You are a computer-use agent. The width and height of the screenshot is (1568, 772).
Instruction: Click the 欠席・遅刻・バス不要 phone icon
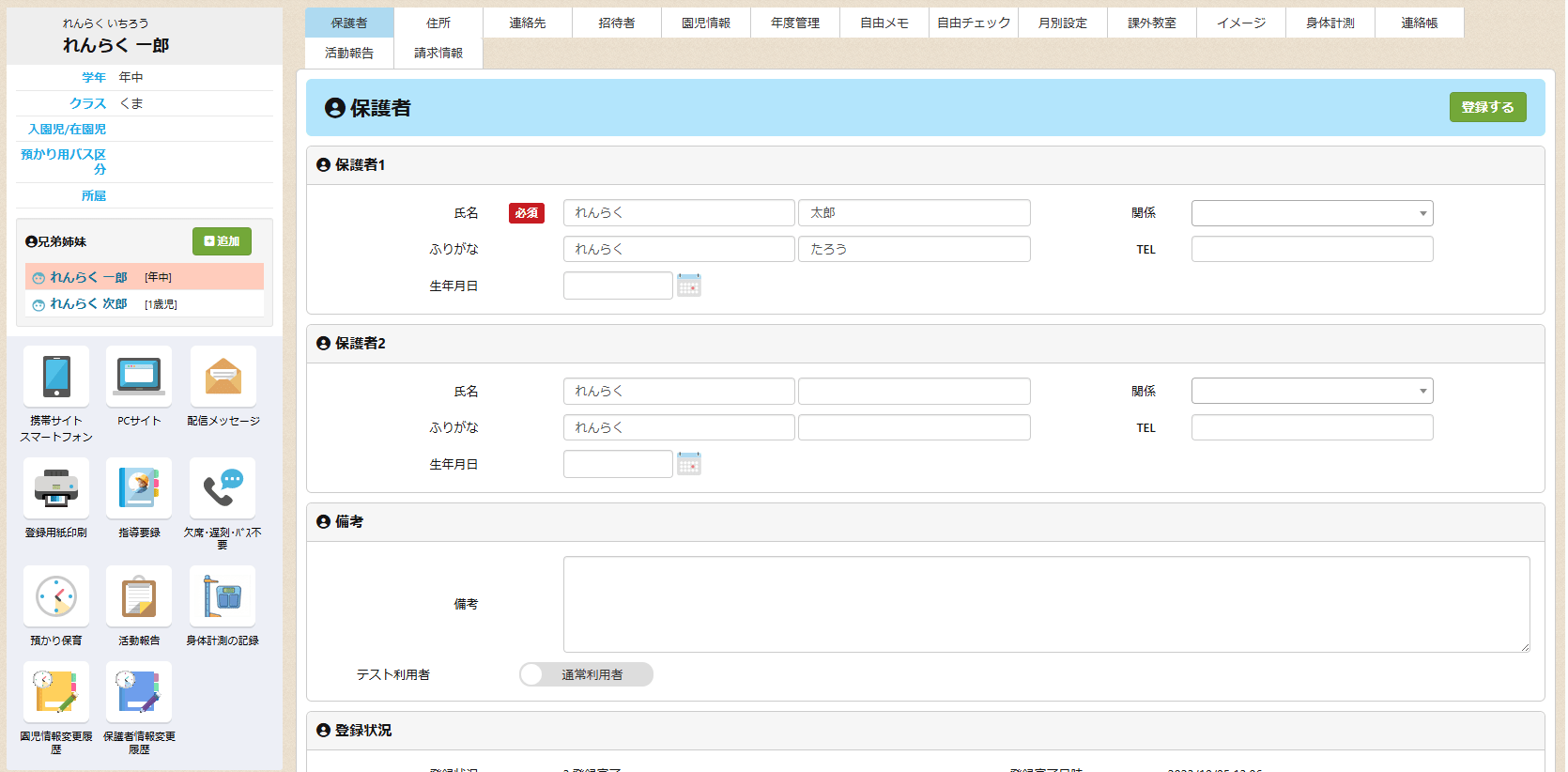pyautogui.click(x=223, y=488)
